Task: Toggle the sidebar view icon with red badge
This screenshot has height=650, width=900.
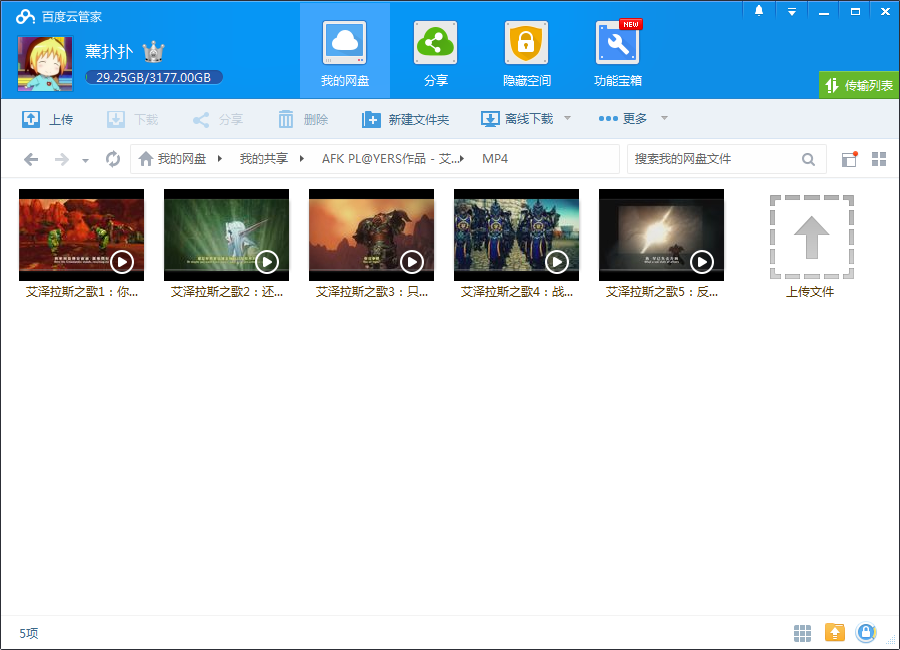Action: tap(847, 158)
